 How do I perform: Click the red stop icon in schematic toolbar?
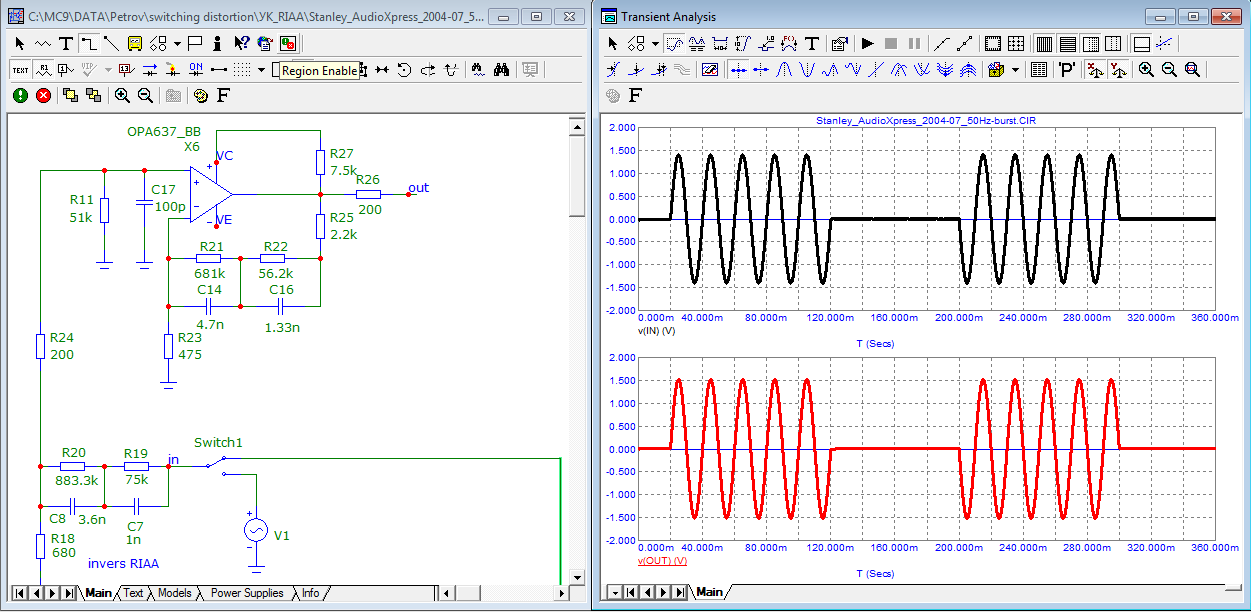(x=43, y=95)
